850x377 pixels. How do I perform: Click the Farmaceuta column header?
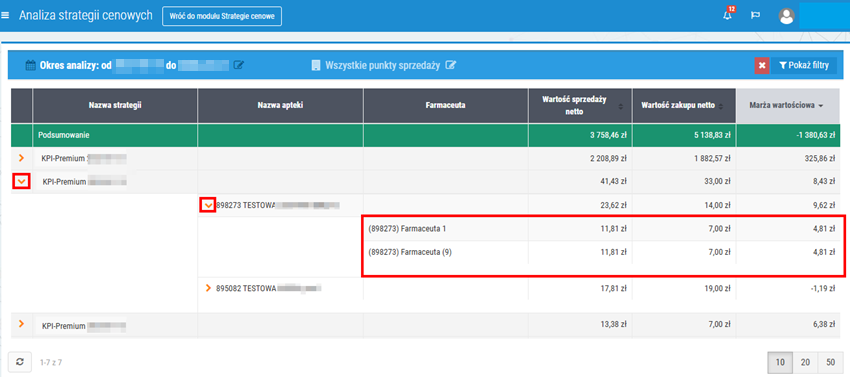(x=446, y=106)
